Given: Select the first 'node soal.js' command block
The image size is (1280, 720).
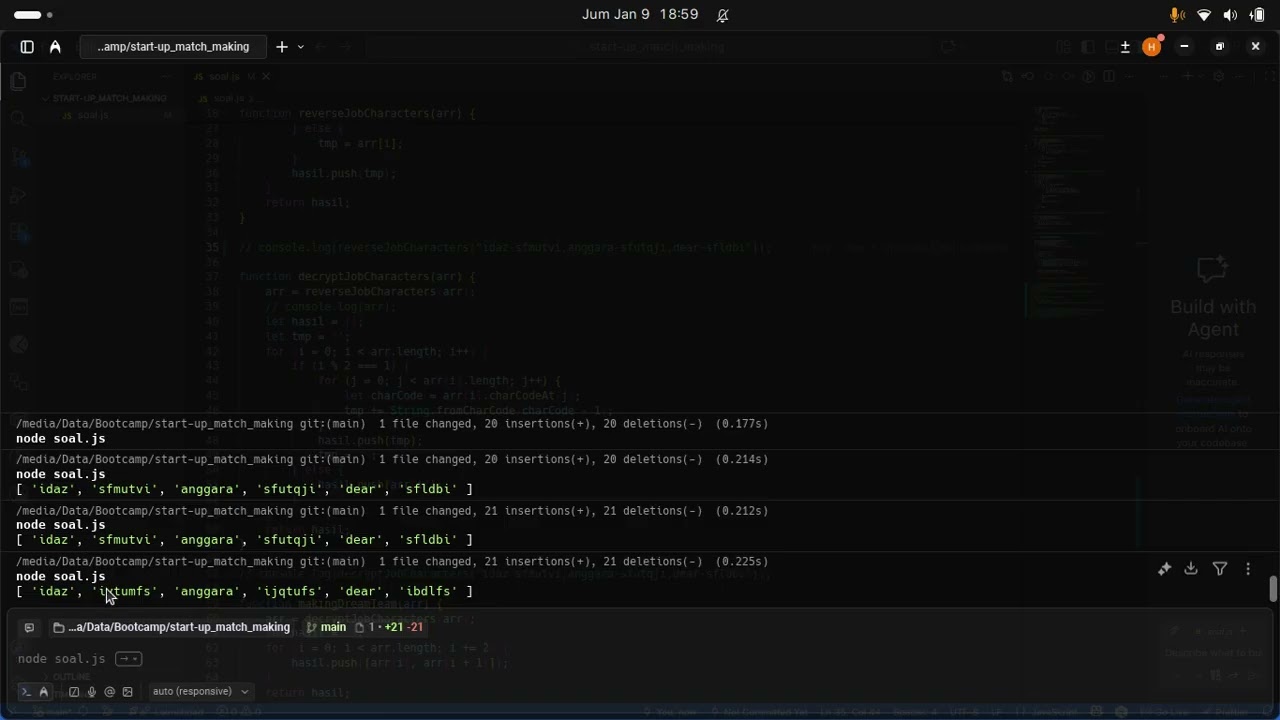Looking at the screenshot, I should 61,439.
